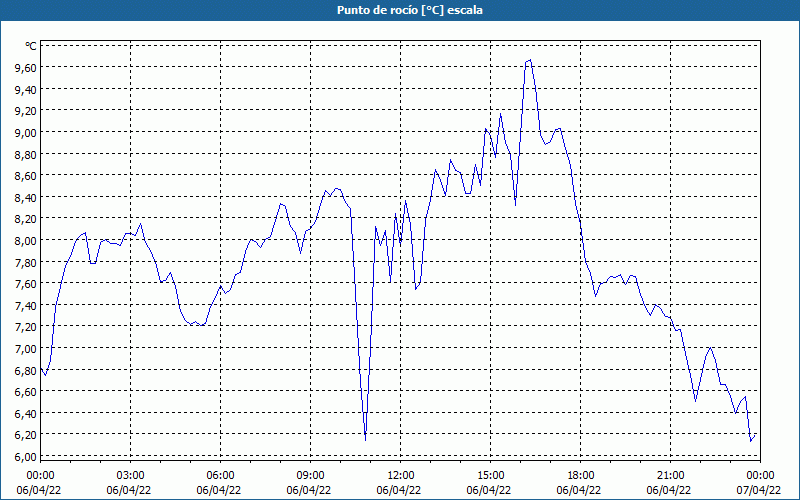Select the 6,20 y-axis value
The height and width of the screenshot is (500, 800).
pyautogui.click(x=26, y=435)
